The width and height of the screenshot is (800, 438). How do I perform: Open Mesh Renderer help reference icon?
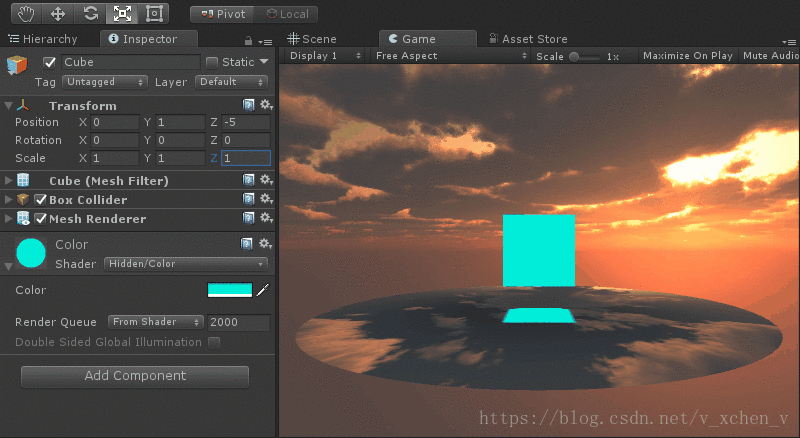point(248,218)
